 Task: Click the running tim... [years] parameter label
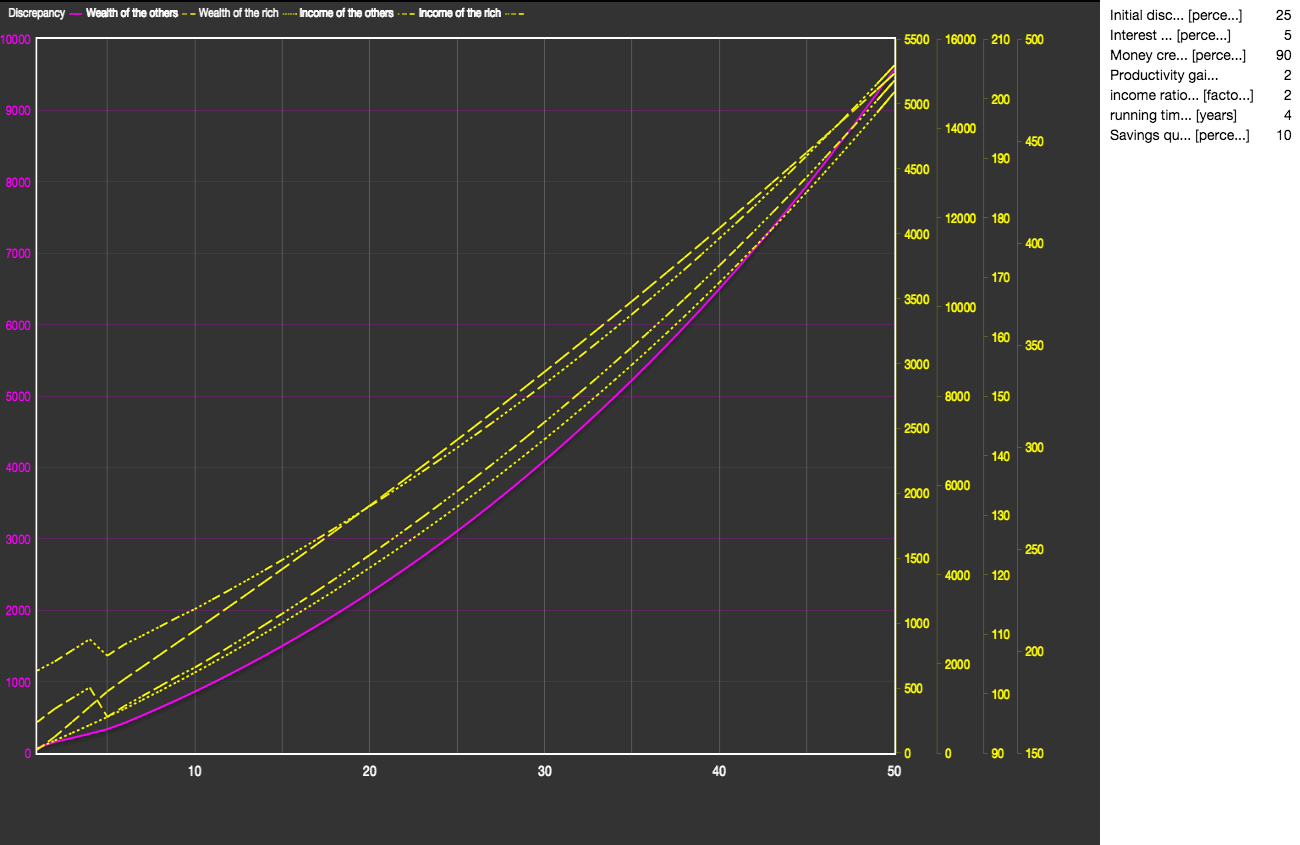[1173, 116]
